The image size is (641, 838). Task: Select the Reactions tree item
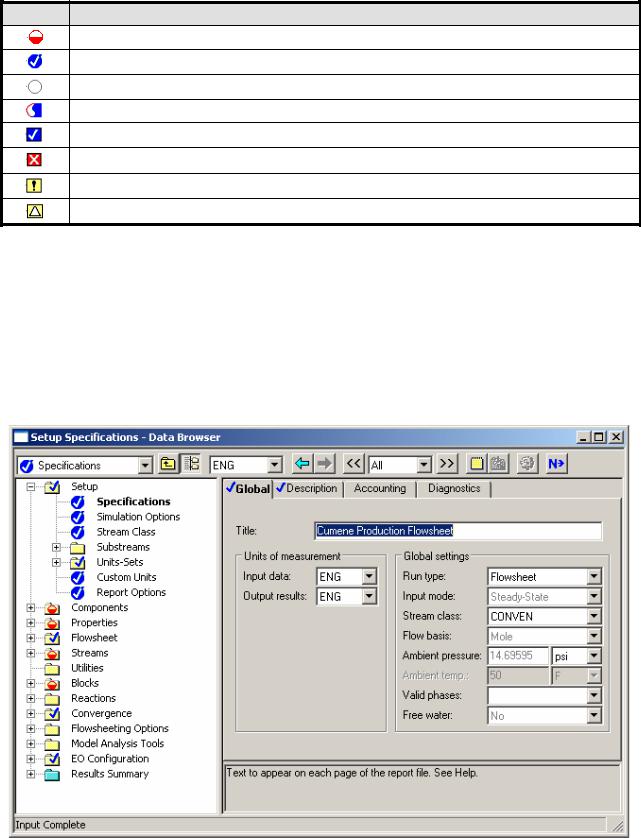tap(93, 698)
